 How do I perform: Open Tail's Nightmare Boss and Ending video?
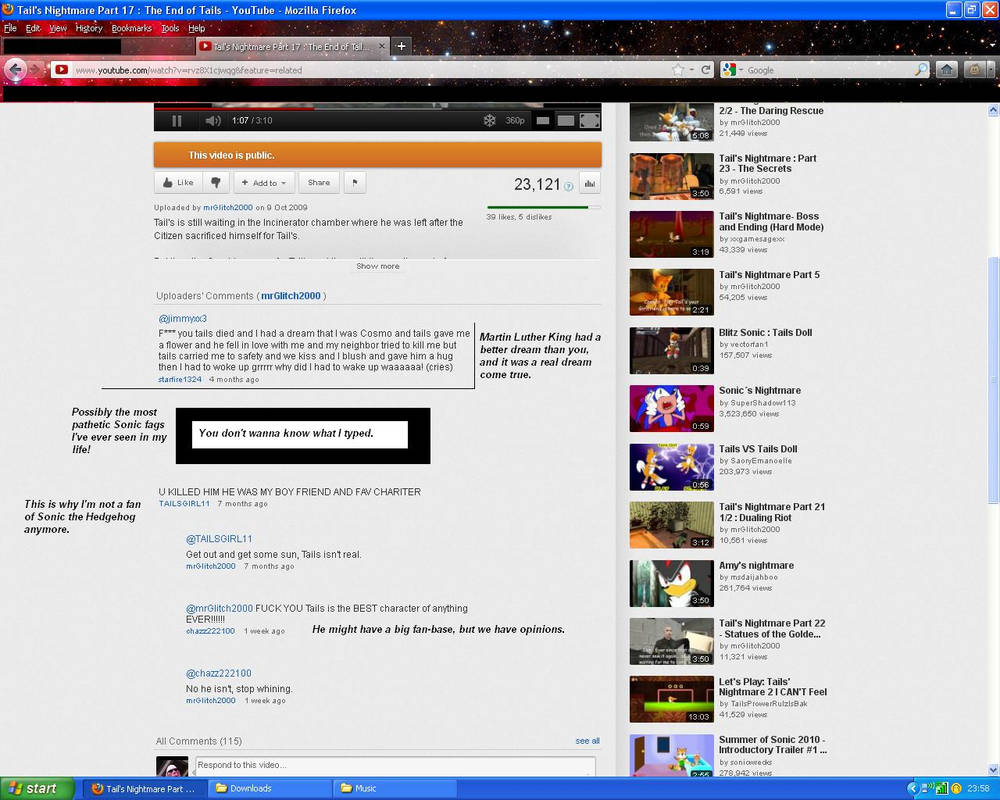(x=771, y=221)
